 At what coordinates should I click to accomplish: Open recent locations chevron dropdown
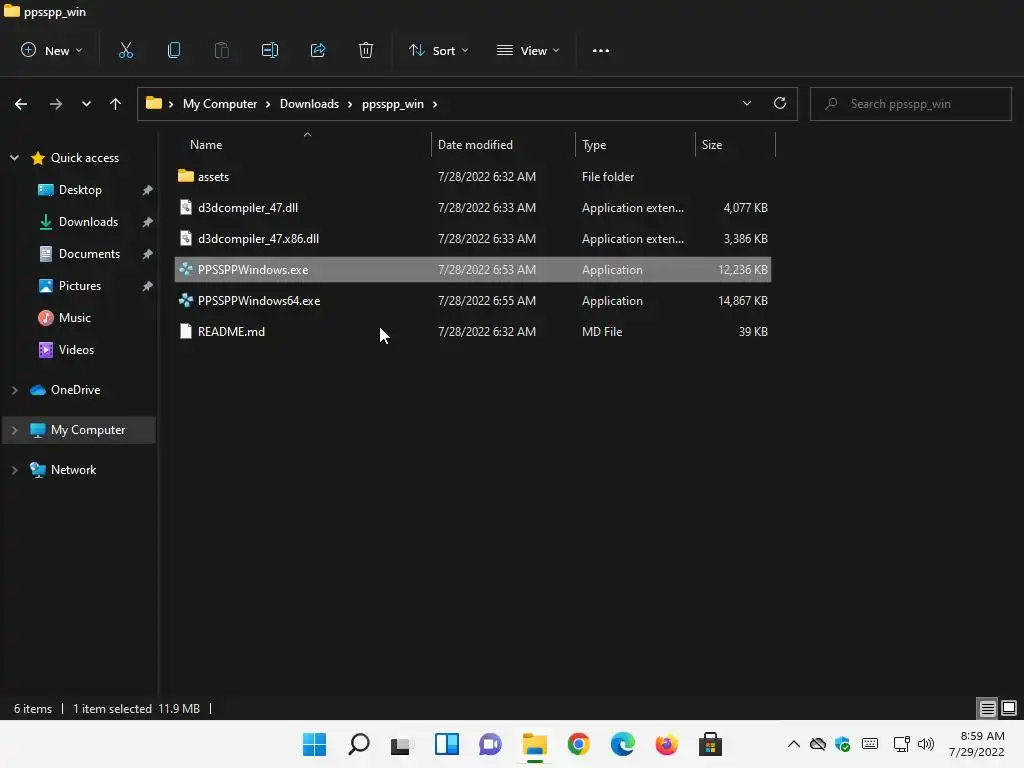click(86, 104)
